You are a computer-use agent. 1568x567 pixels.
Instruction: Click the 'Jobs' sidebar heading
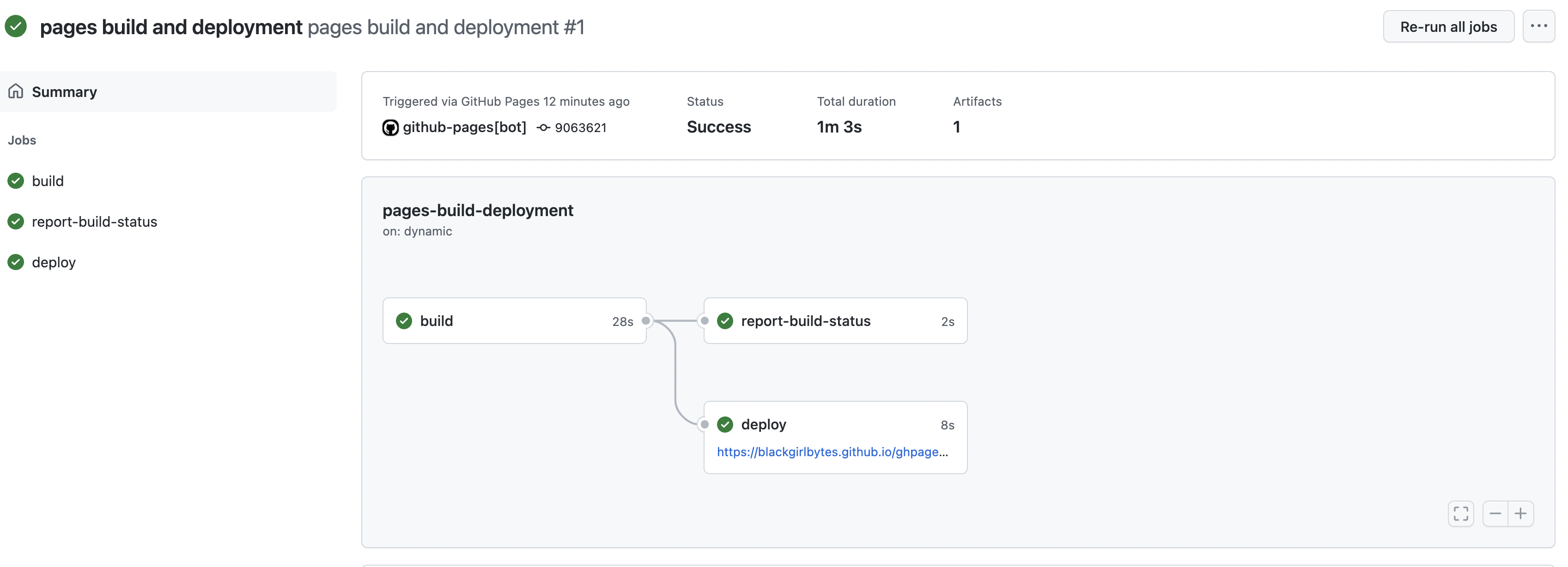coord(22,140)
